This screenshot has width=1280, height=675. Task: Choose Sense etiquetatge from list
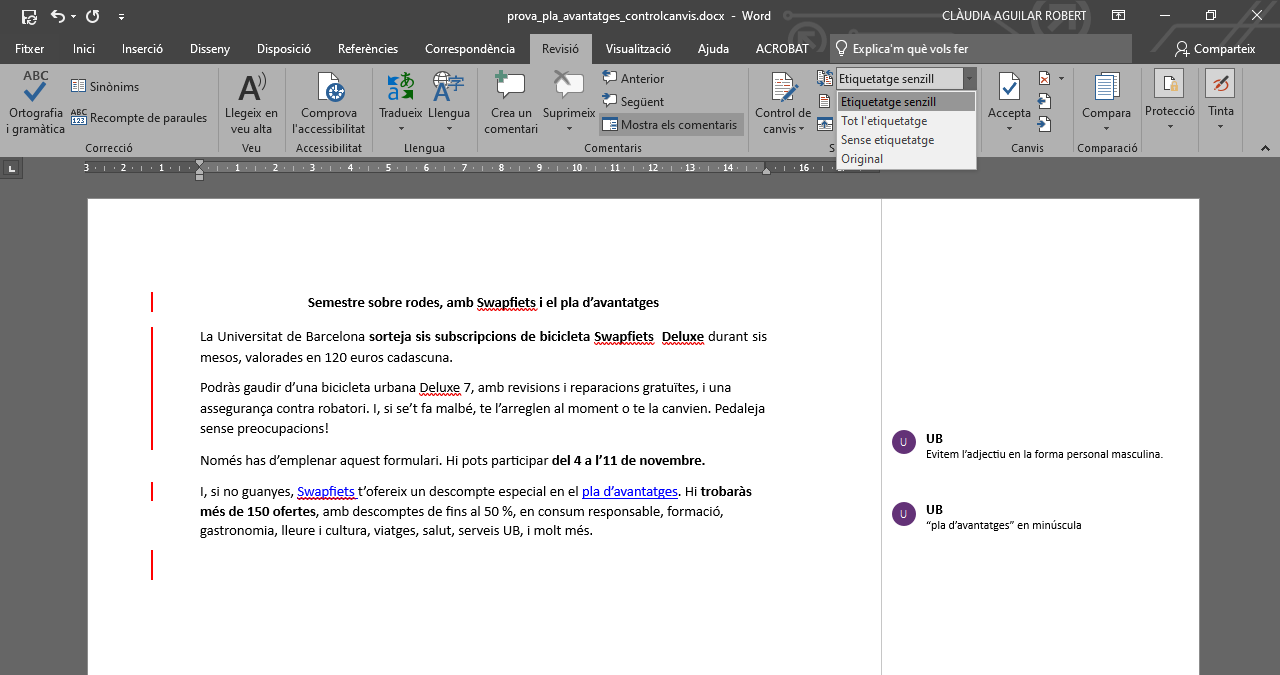point(887,140)
